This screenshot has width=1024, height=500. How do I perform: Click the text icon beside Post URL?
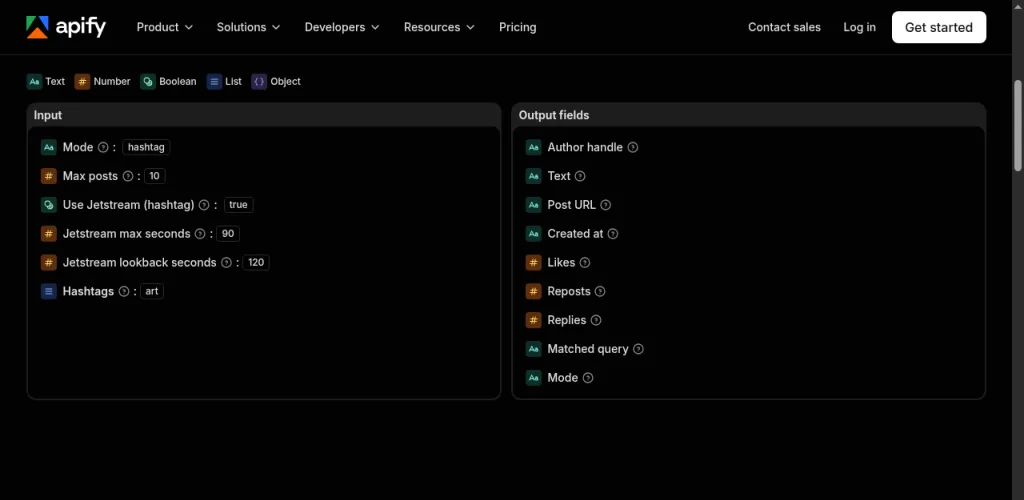click(x=534, y=205)
